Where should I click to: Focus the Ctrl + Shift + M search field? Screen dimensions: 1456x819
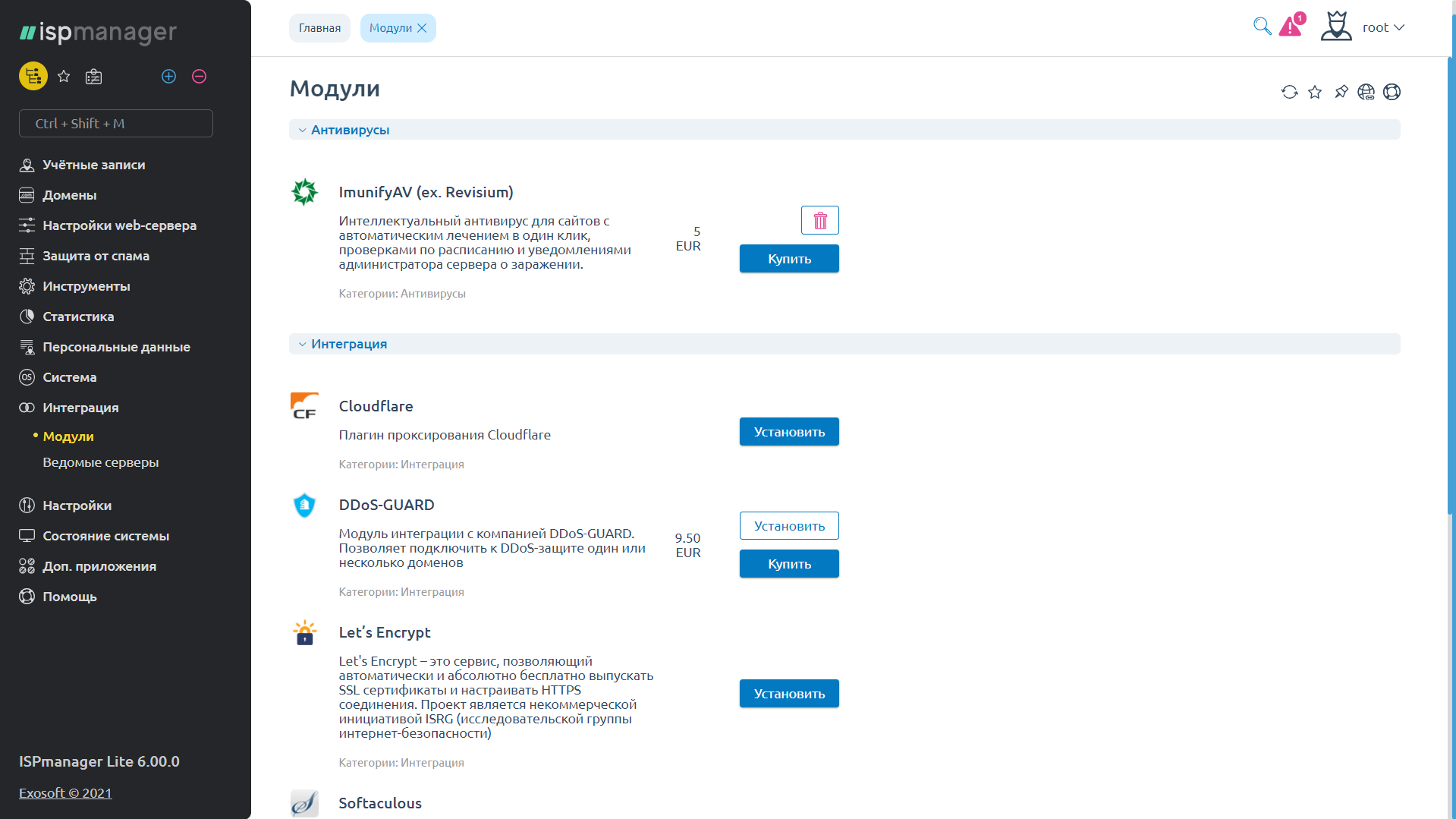116,123
